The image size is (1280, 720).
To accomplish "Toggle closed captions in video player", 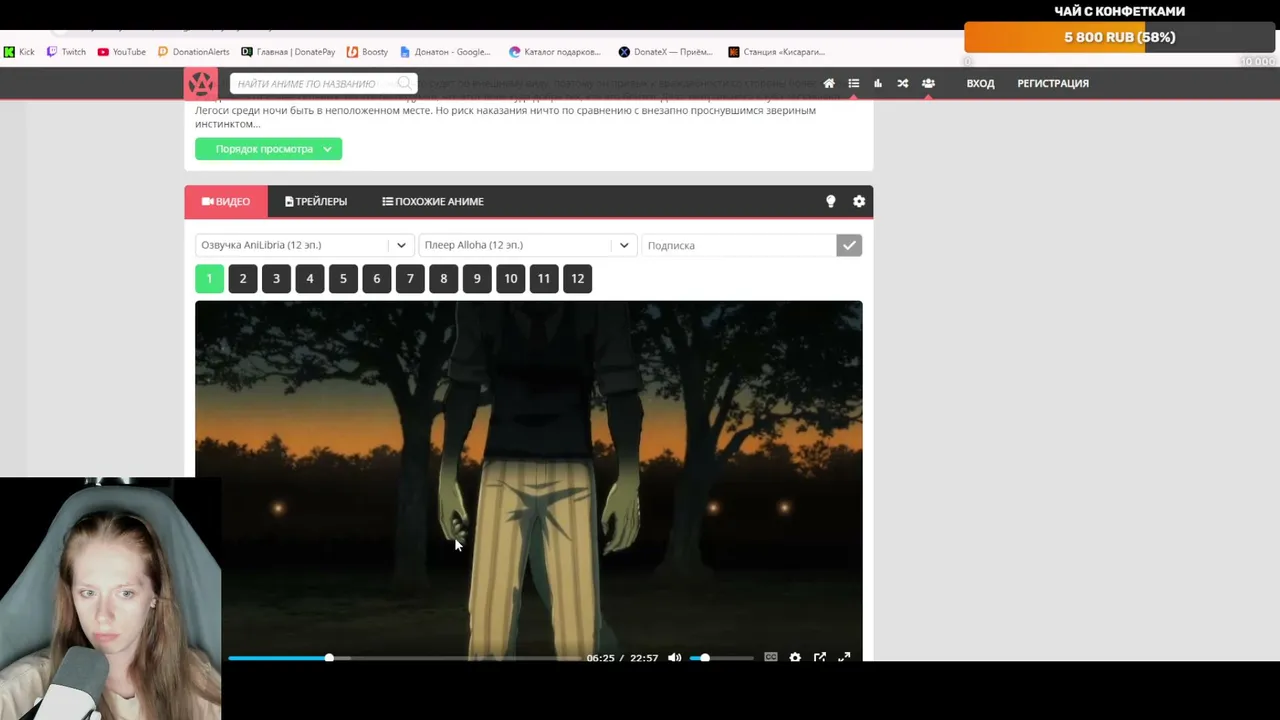I will 771,658.
